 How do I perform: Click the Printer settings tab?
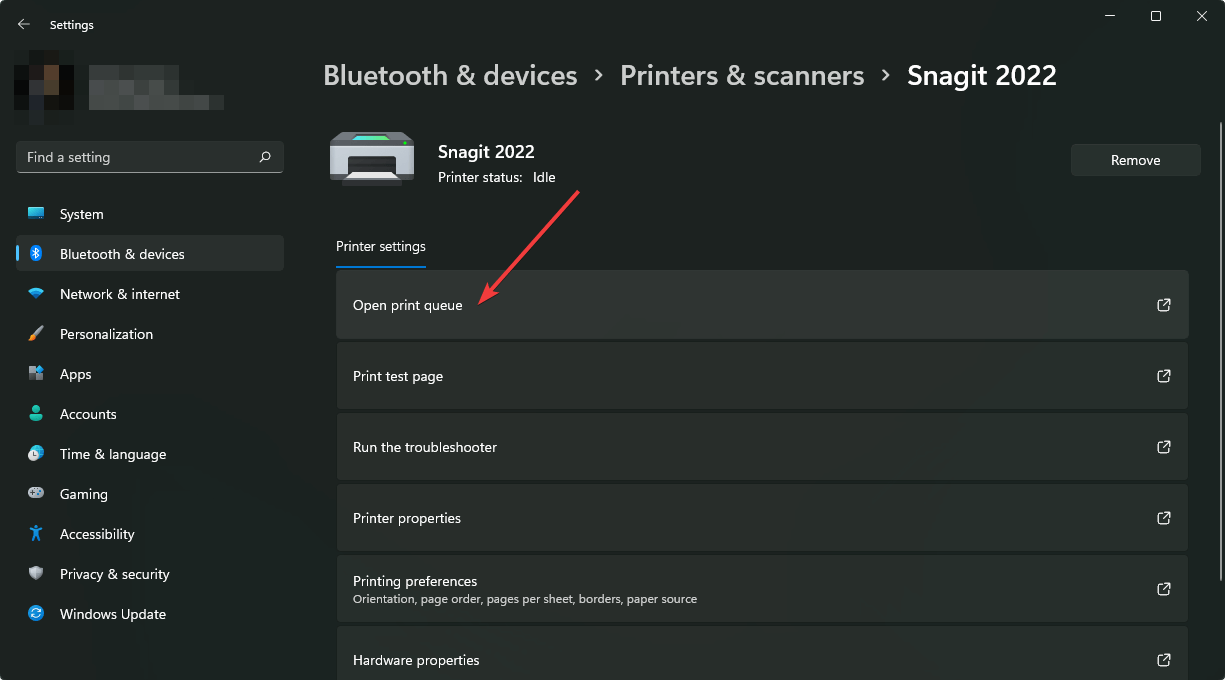coord(381,247)
